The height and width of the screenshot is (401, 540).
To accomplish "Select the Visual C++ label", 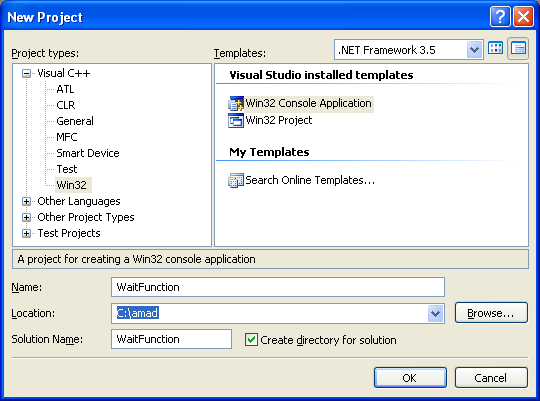I will 64,73.
